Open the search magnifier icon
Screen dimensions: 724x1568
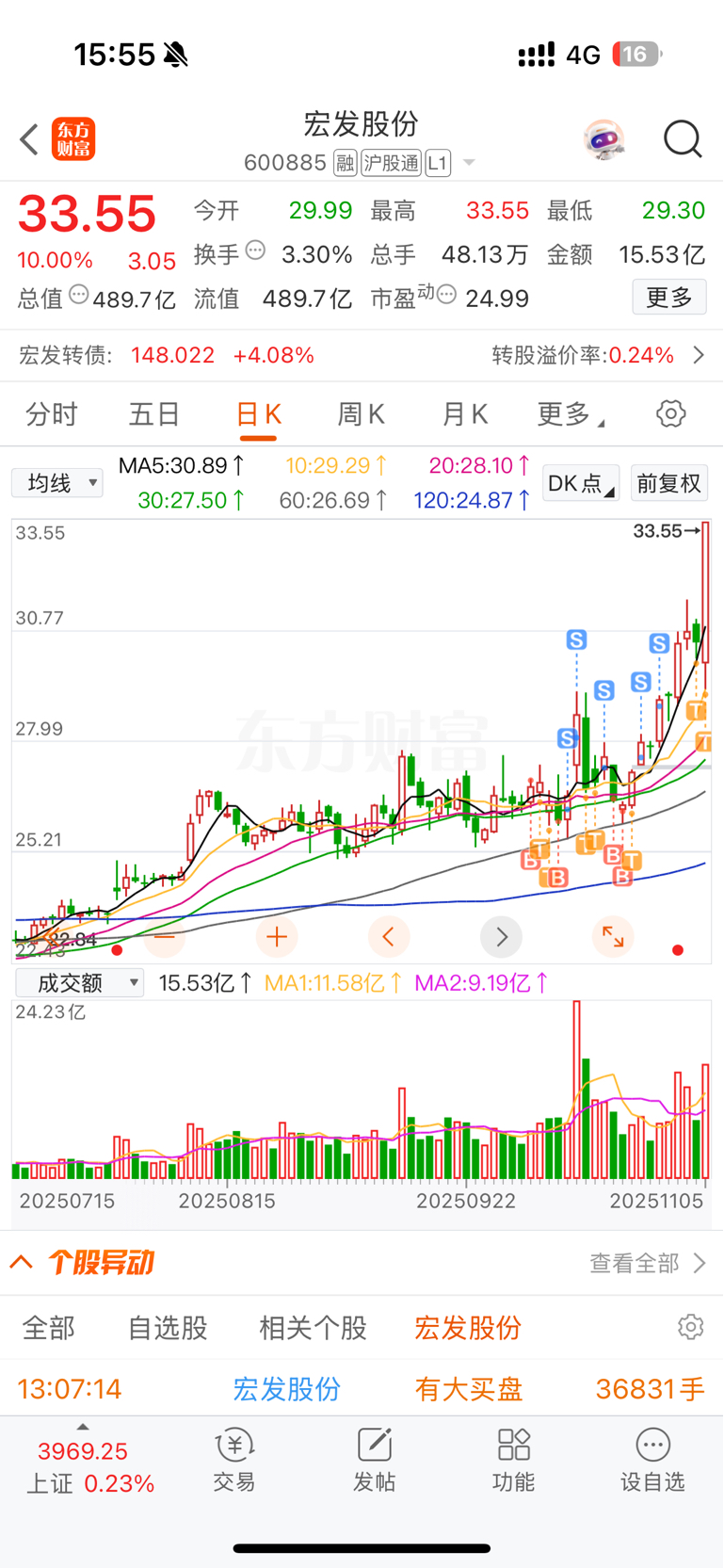[683, 139]
